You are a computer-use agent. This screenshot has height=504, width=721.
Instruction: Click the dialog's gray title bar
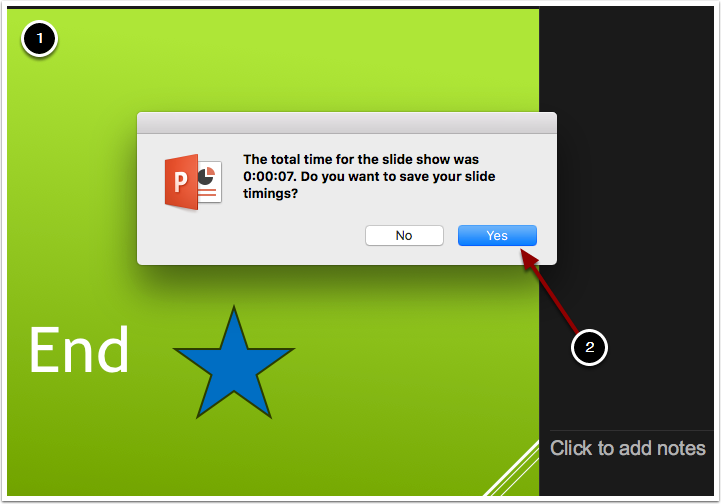tap(347, 123)
